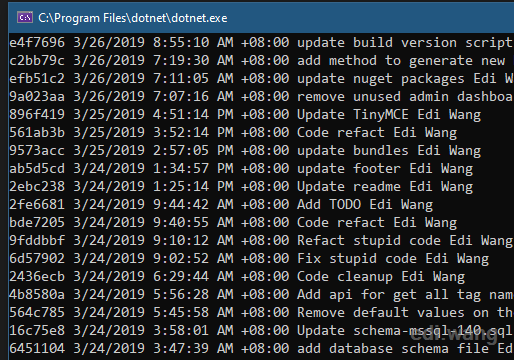This screenshot has width=514, height=360.
Task: Click the dotnet.exe window title text
Action: click(133, 18)
